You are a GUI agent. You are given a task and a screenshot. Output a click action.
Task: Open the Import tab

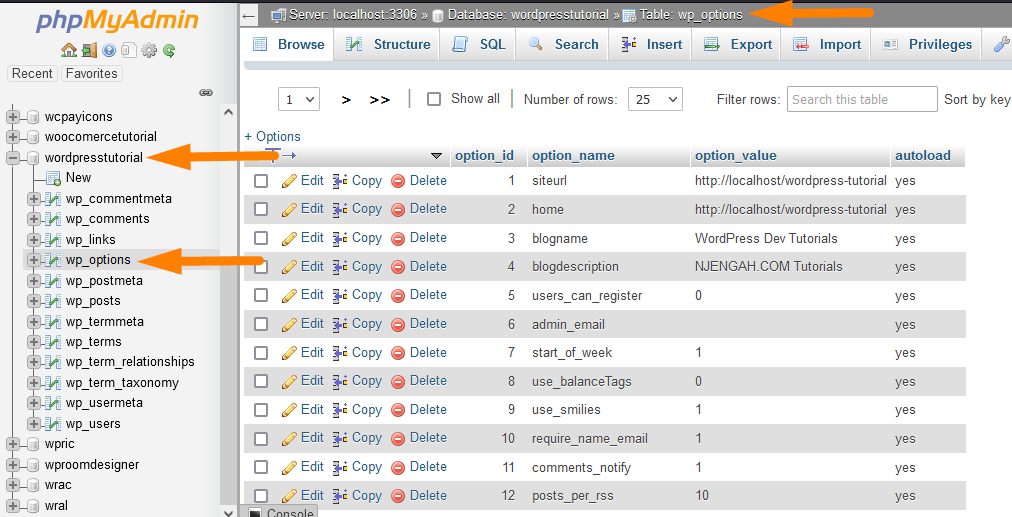[x=827, y=45]
